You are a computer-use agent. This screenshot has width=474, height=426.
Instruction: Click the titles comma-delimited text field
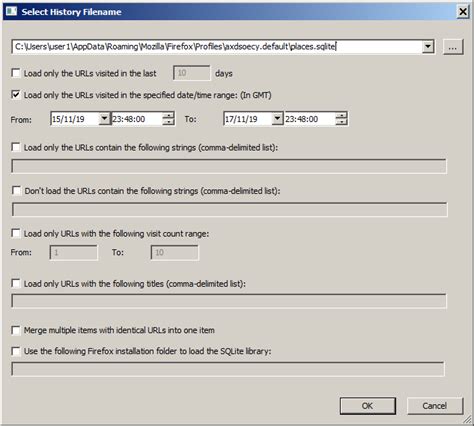(x=229, y=301)
